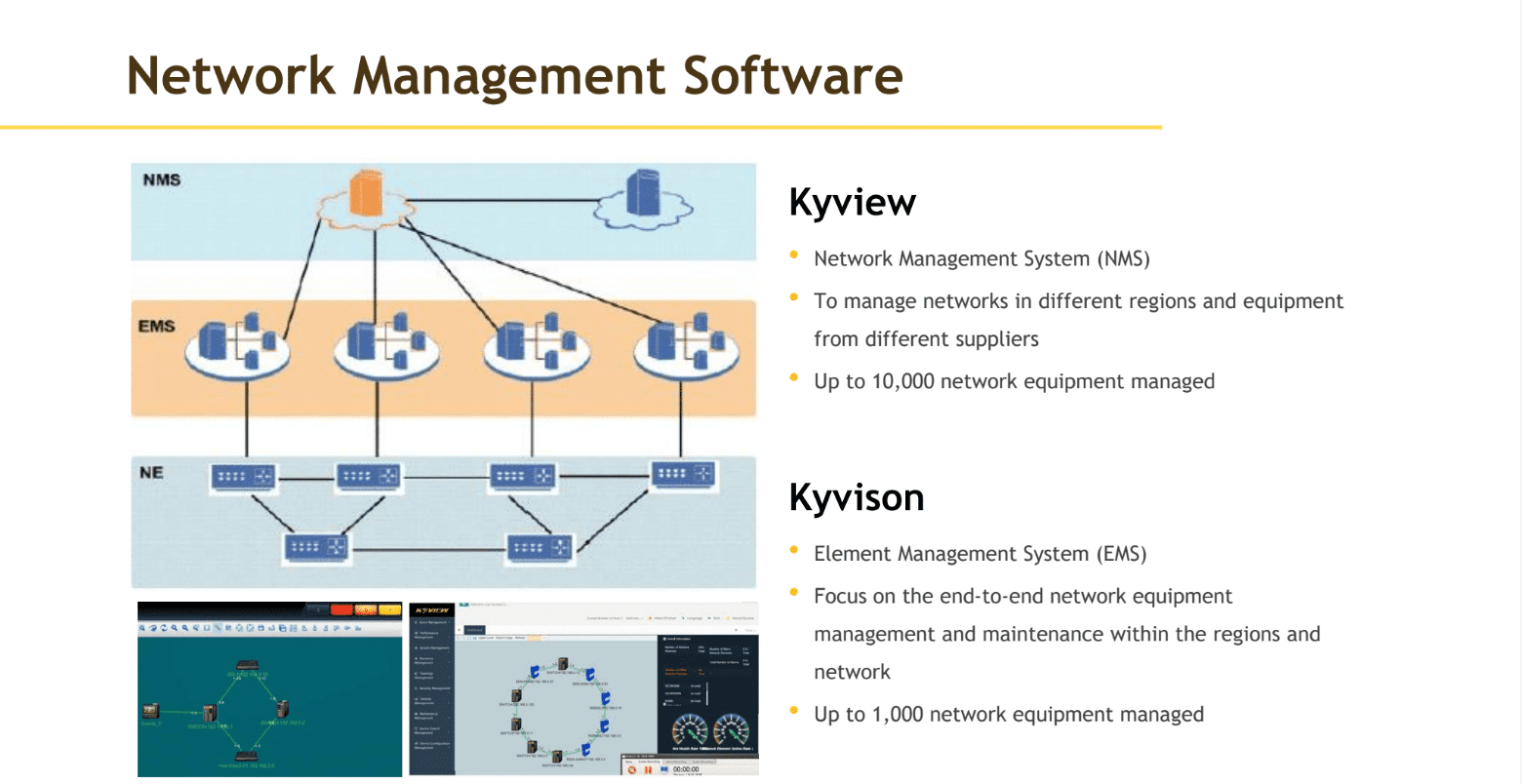Click the 00:00:00 recorder timer

[x=686, y=769]
